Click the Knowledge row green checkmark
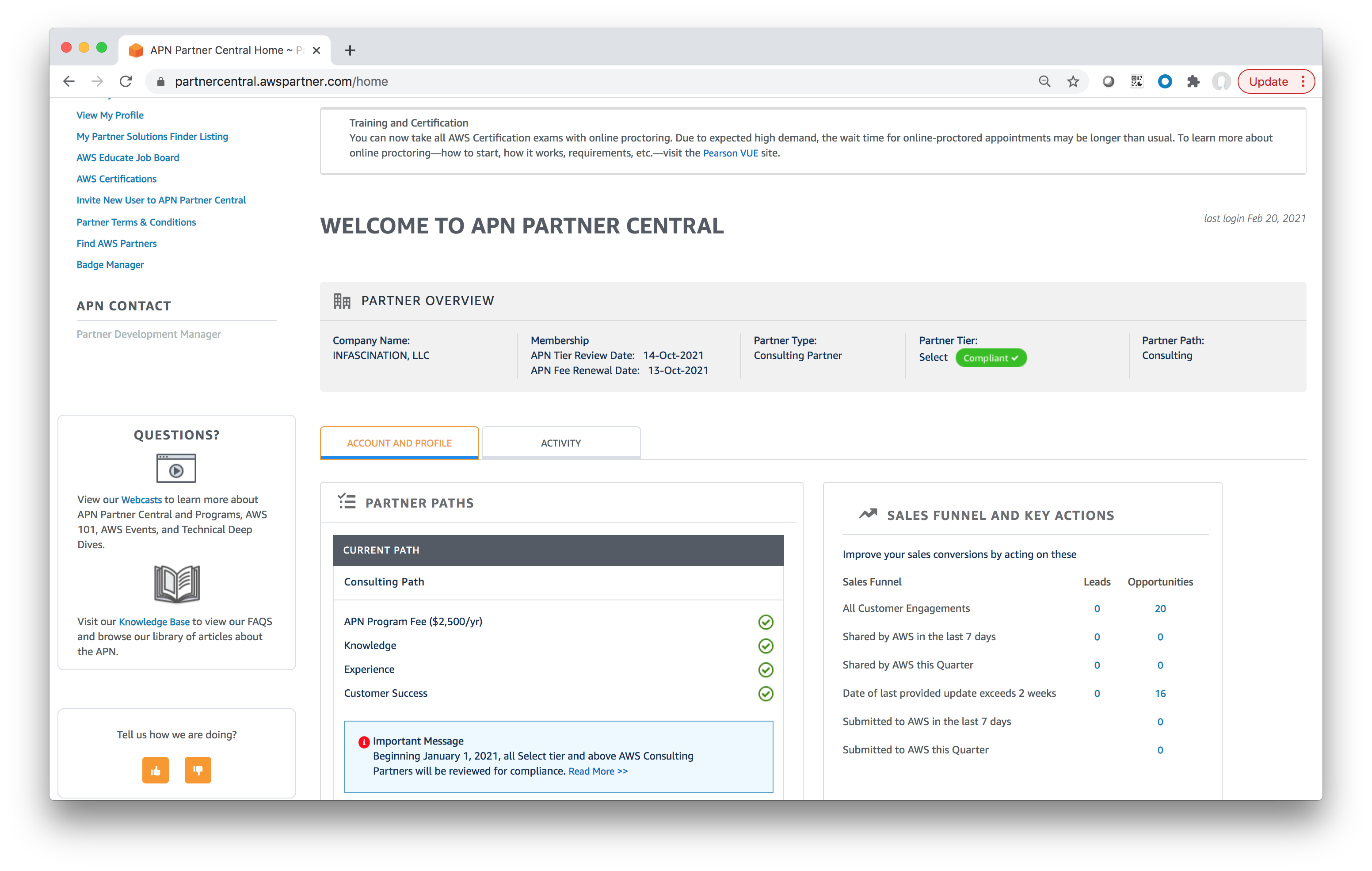The height and width of the screenshot is (871, 1372). click(x=766, y=646)
